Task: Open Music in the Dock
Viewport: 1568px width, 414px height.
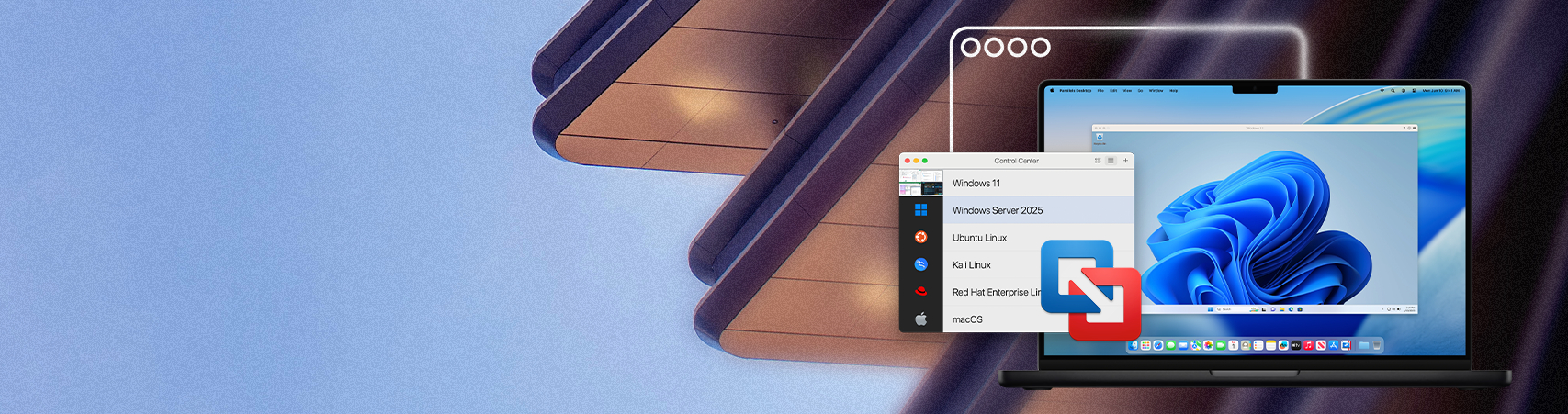Action: coord(1308,345)
